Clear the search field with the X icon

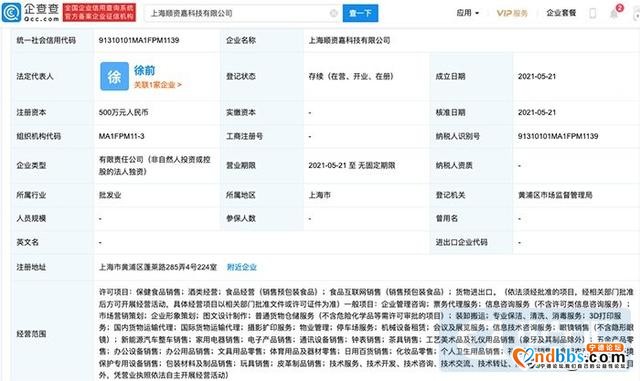333,13
